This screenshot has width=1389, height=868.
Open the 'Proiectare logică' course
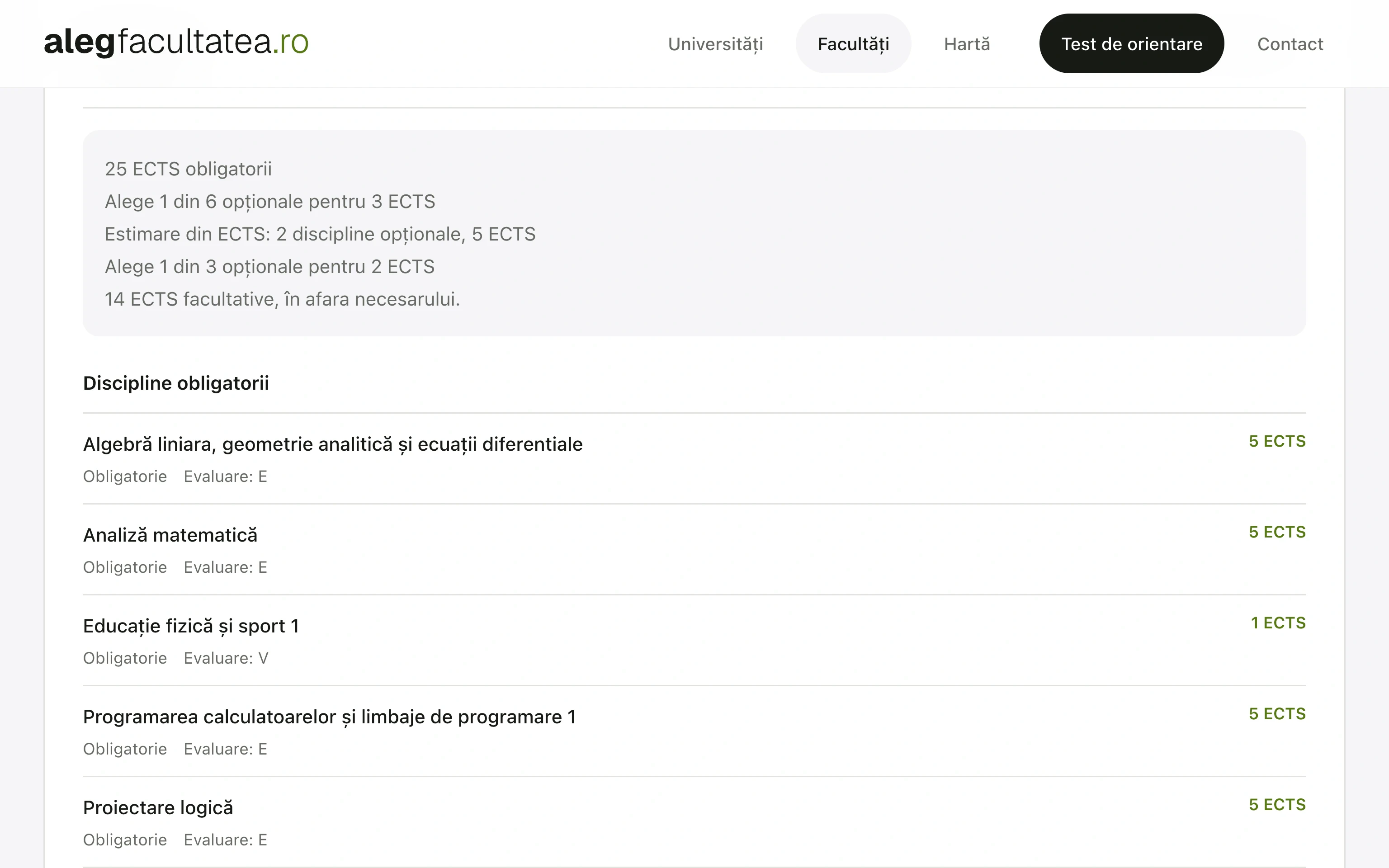tap(694, 822)
